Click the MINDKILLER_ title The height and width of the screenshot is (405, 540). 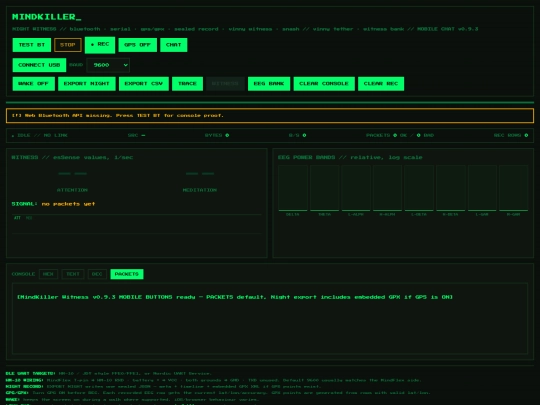pyautogui.click(x=47, y=17)
